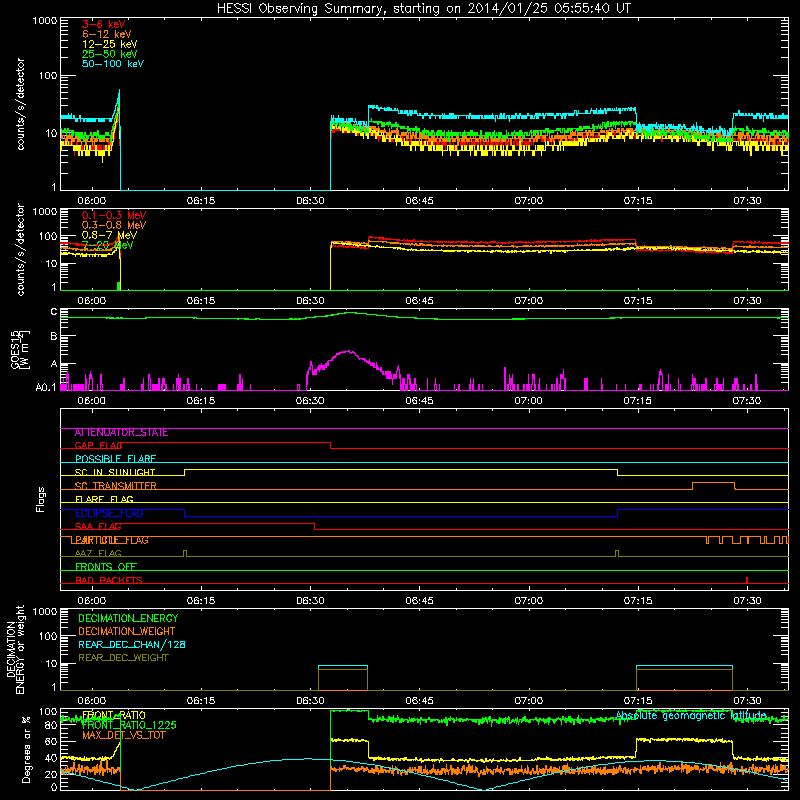Select the SC_TRANSMITTER flag label
Viewport: 800px width, 800px height.
coord(115,486)
